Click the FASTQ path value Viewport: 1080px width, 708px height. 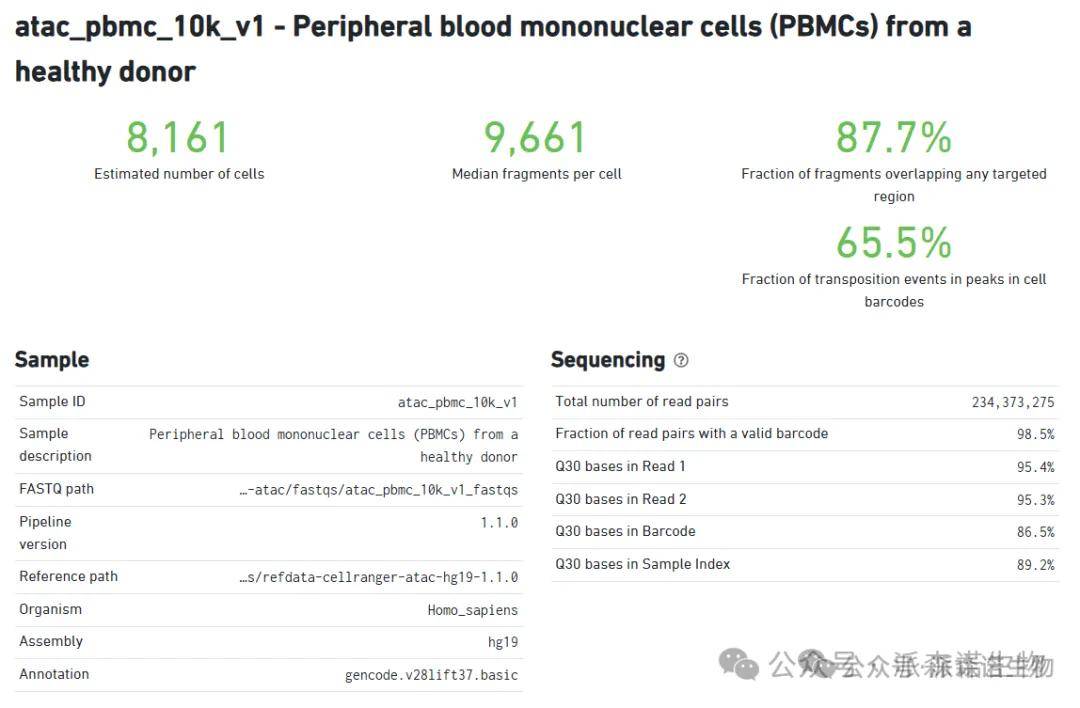coord(378,490)
